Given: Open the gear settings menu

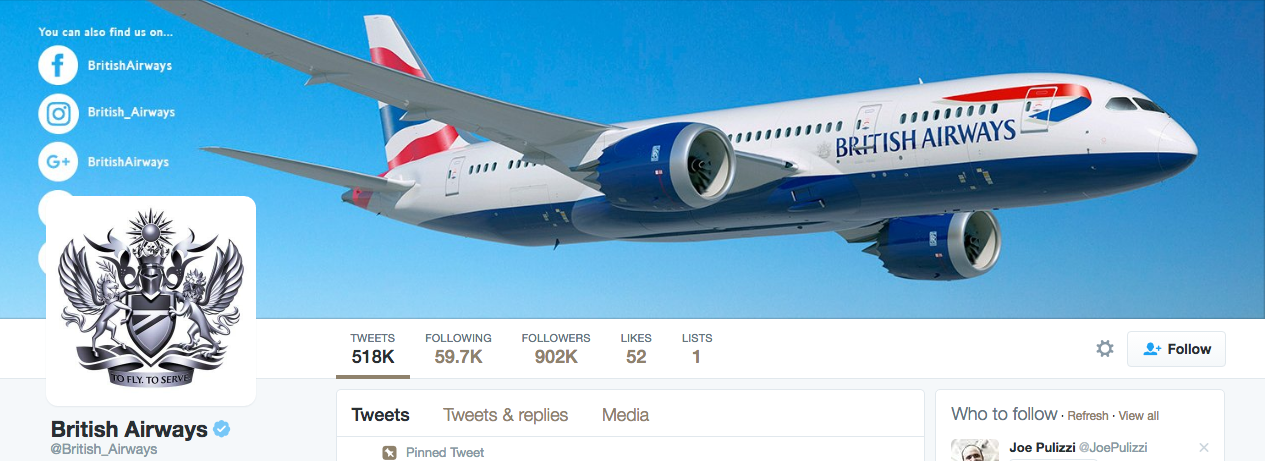Looking at the screenshot, I should coord(1105,349).
